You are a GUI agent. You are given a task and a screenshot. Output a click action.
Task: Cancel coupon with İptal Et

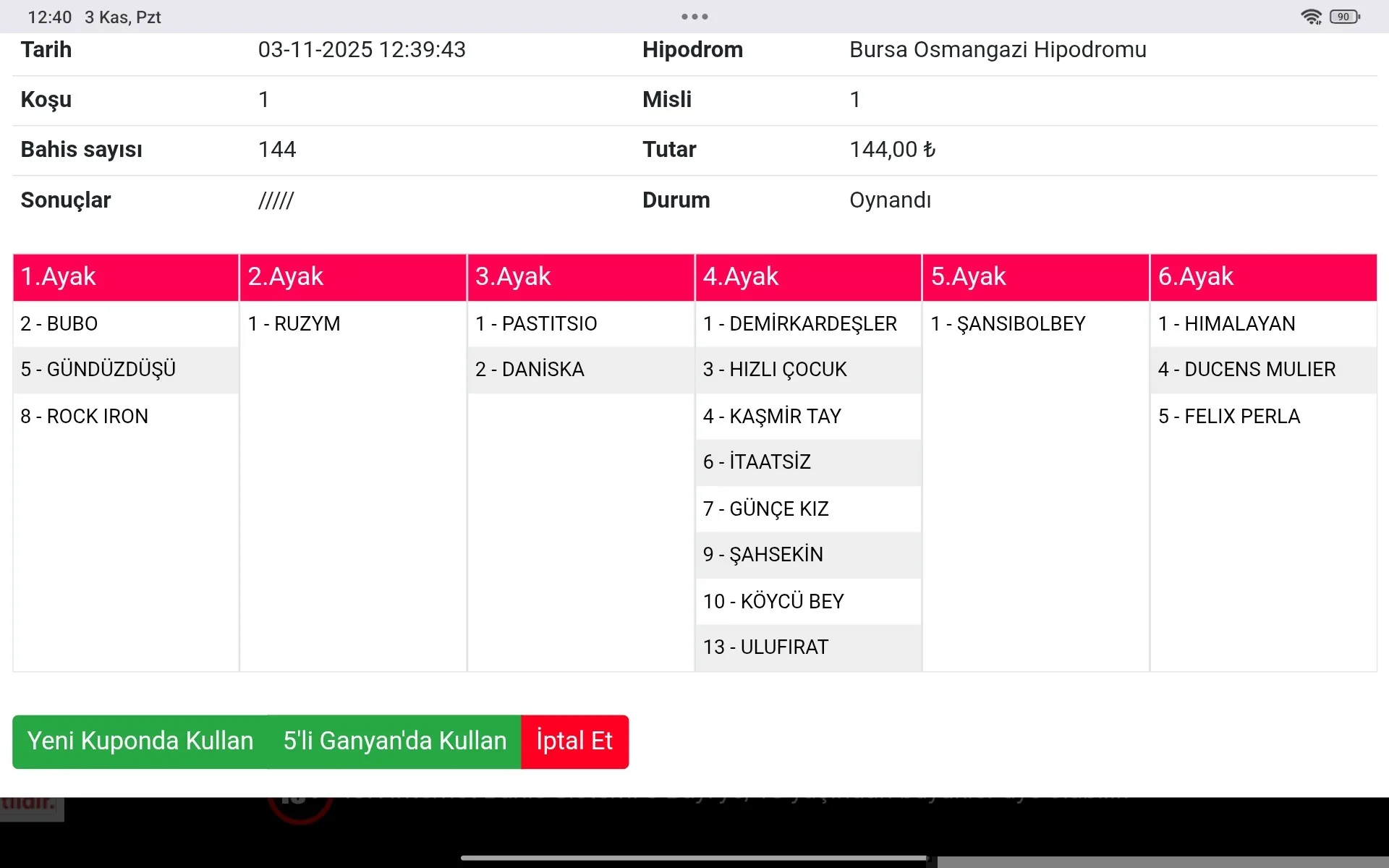[x=574, y=741]
